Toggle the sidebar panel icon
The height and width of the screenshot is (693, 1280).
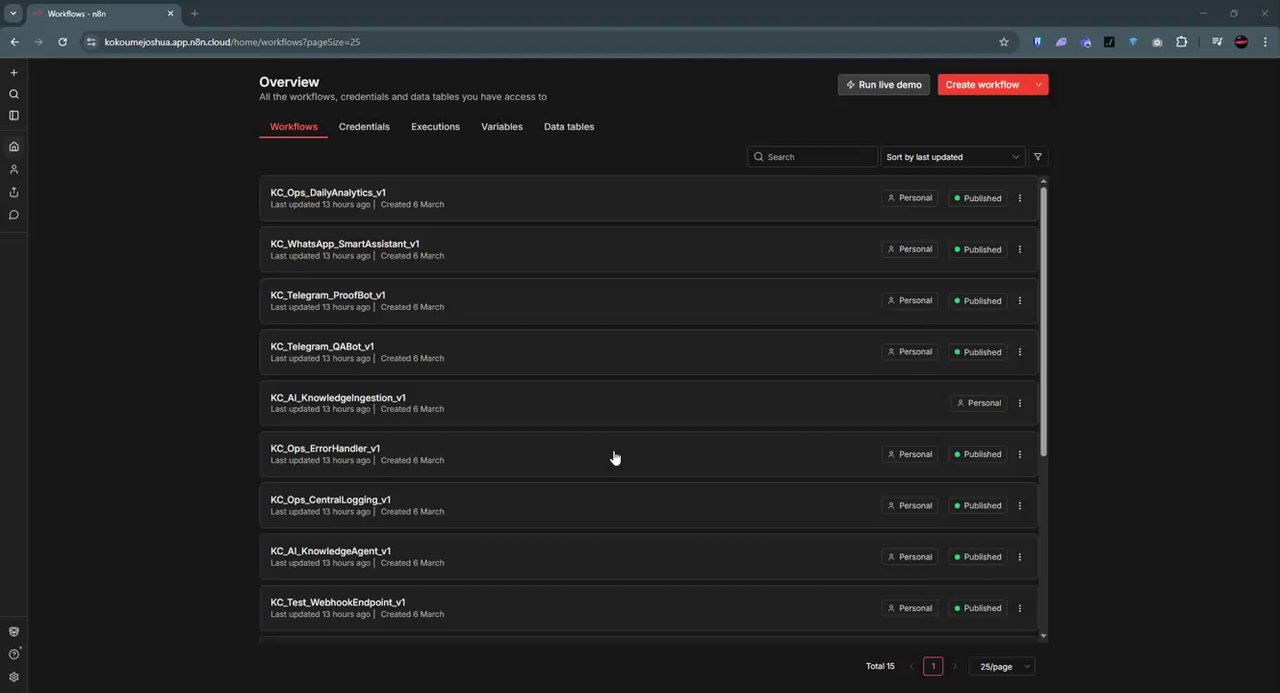click(14, 115)
